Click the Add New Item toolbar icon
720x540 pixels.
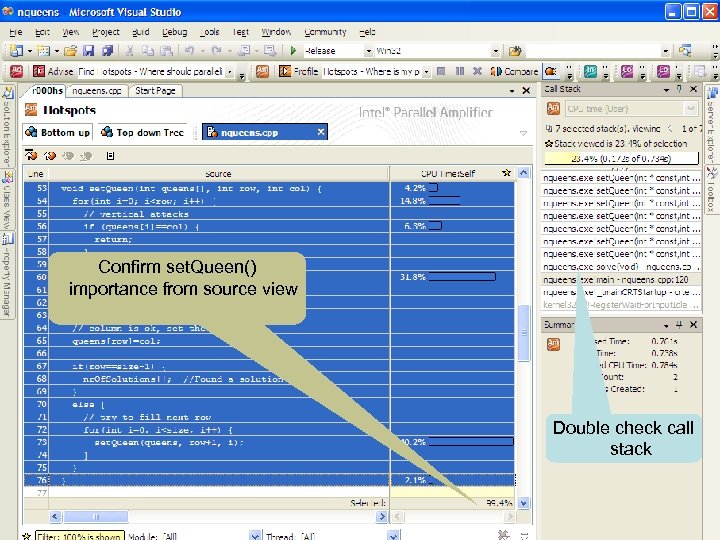point(44,51)
